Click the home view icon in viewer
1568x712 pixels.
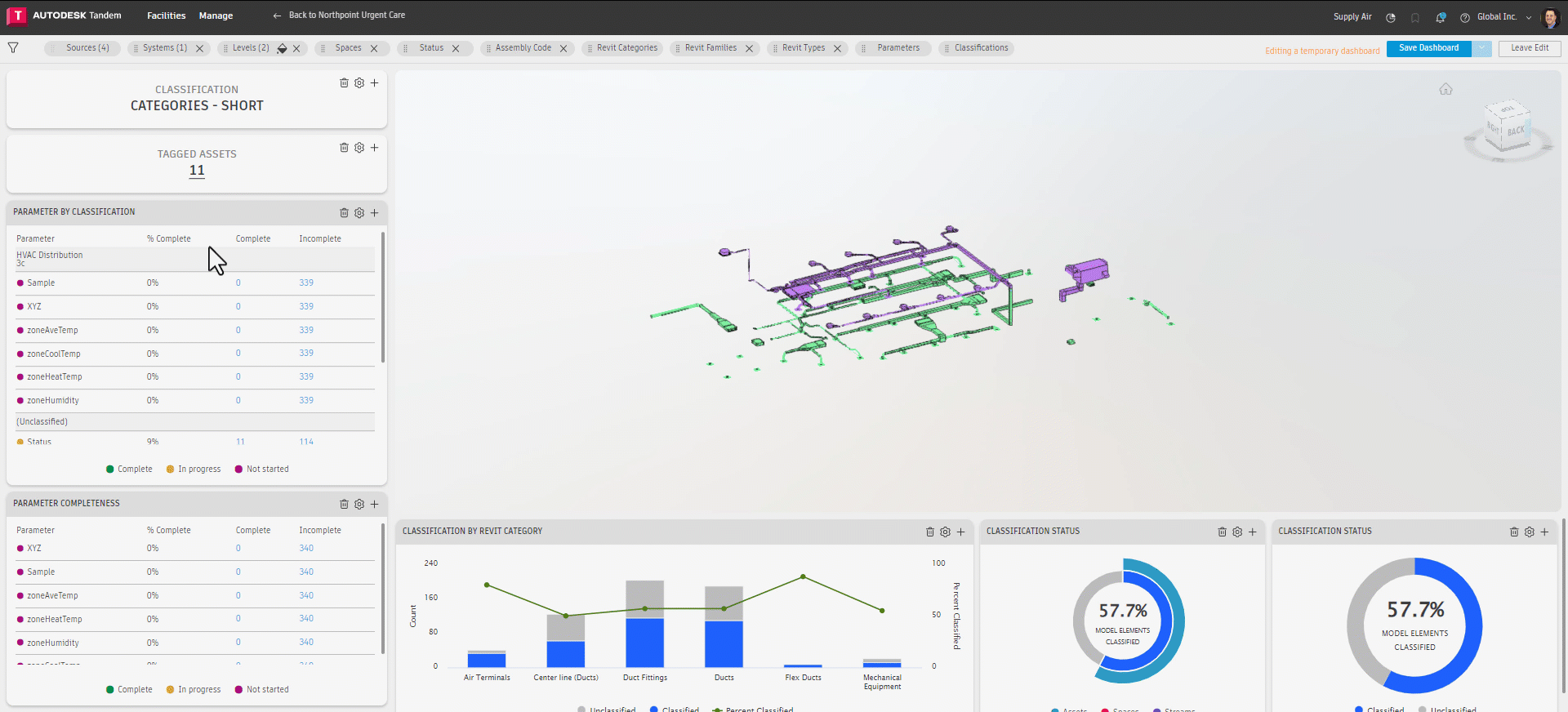pos(1445,89)
